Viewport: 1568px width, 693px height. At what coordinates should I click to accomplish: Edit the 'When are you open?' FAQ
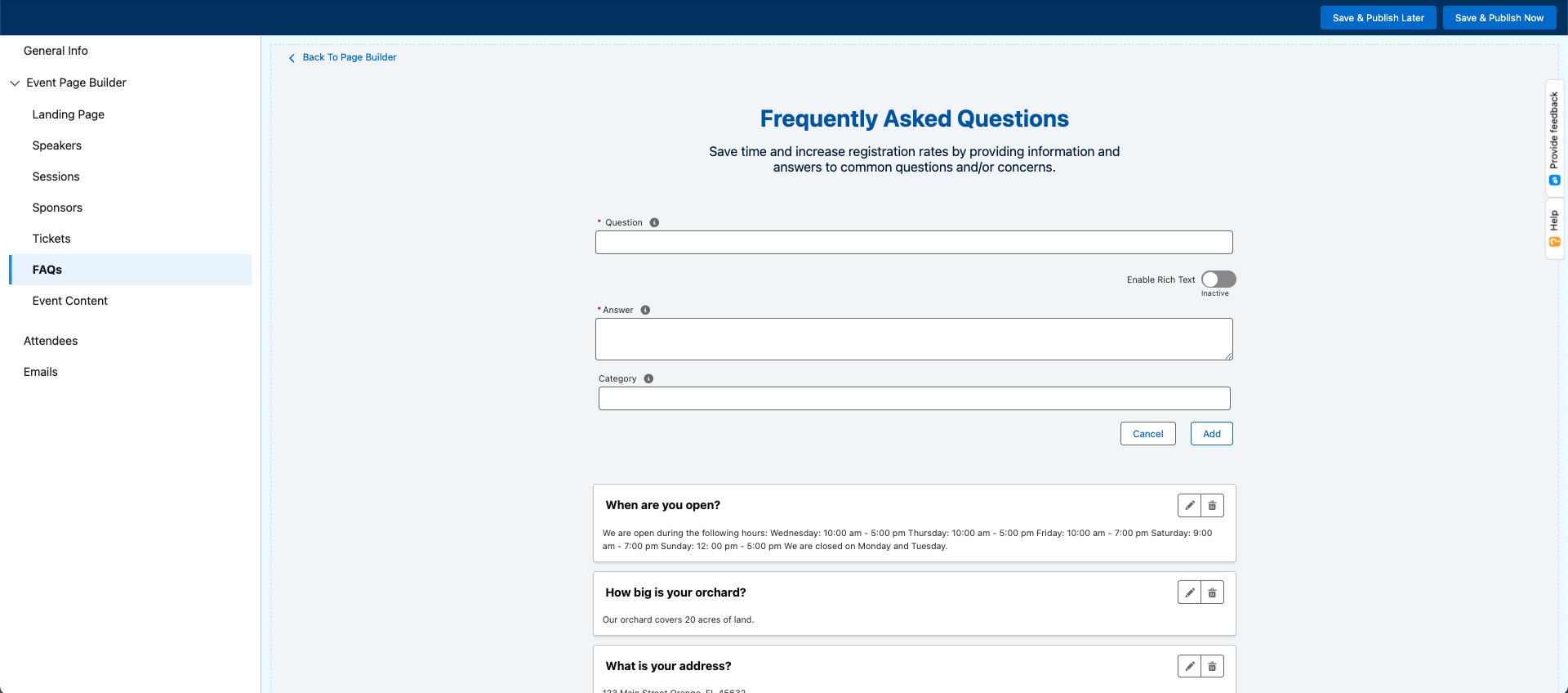click(1189, 506)
